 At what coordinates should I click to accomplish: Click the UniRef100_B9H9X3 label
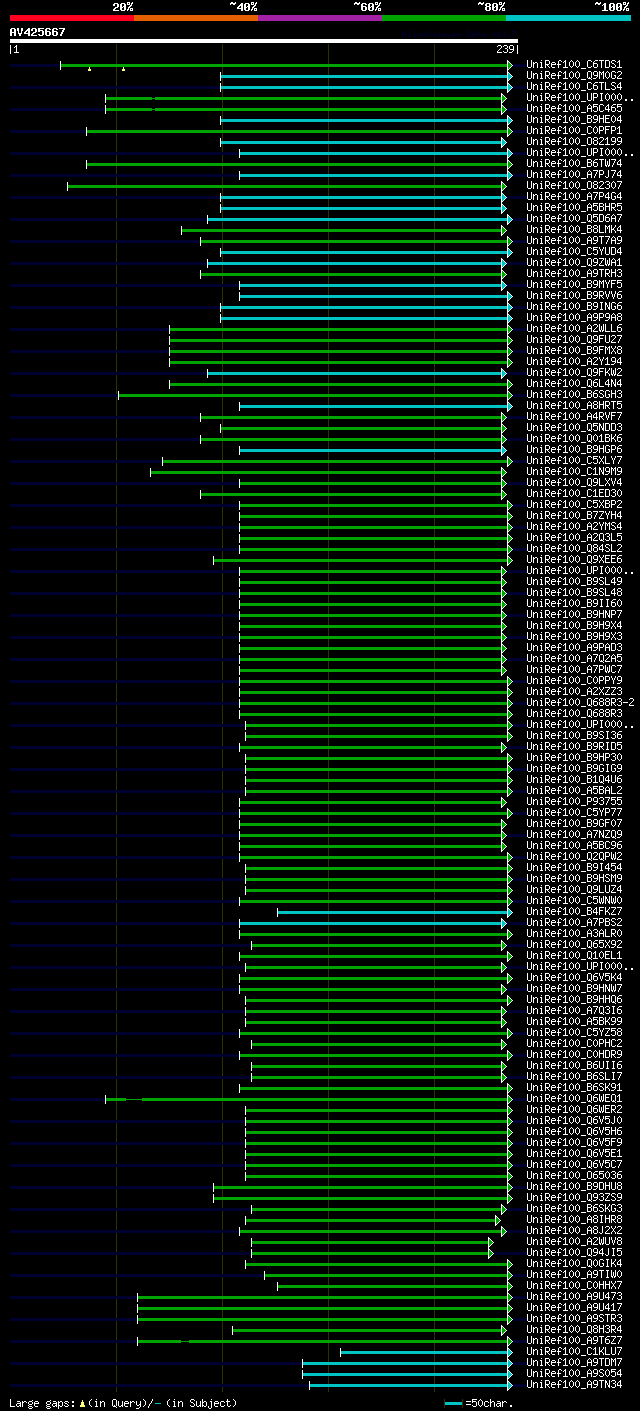[x=573, y=636]
